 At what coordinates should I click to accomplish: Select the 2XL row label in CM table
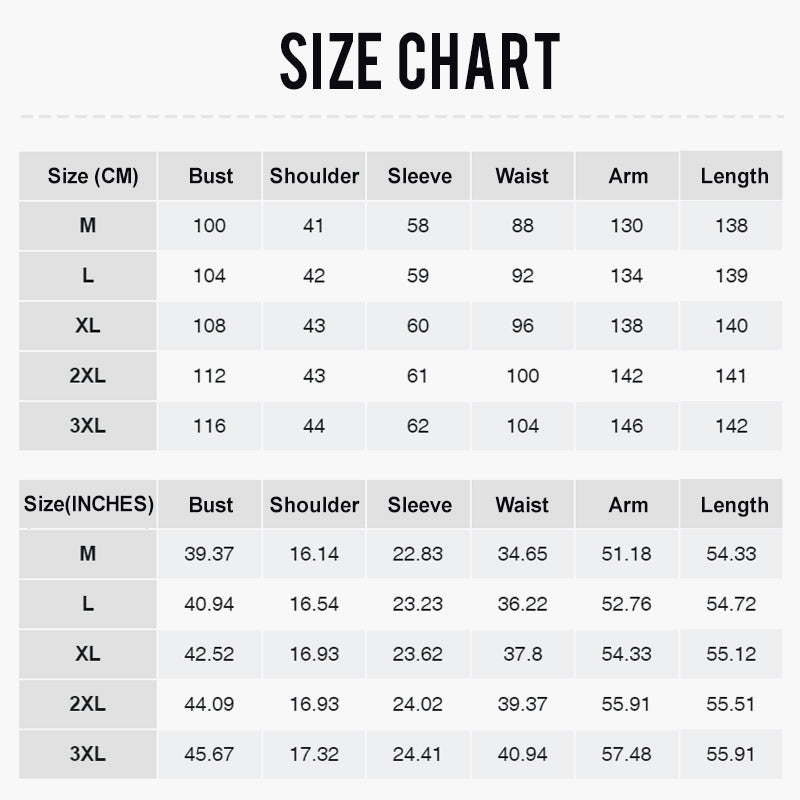click(88, 376)
